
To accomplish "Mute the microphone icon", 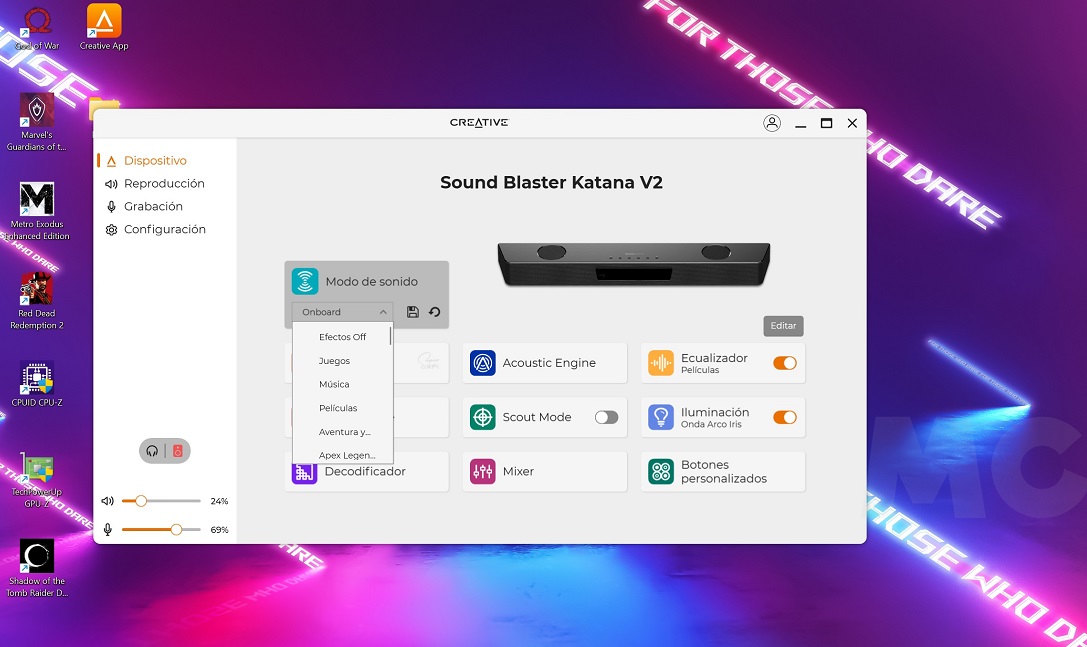I will pos(108,529).
